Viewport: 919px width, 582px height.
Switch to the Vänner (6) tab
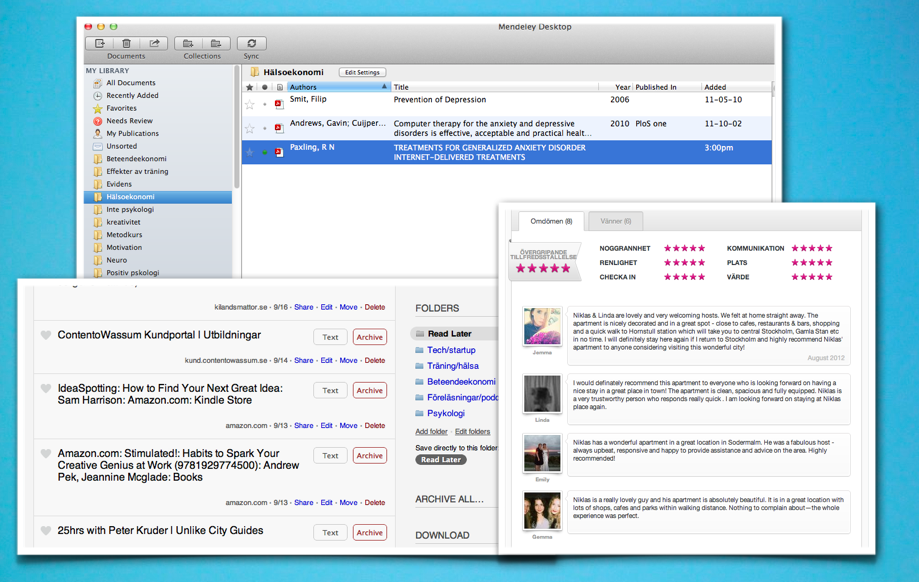615,221
